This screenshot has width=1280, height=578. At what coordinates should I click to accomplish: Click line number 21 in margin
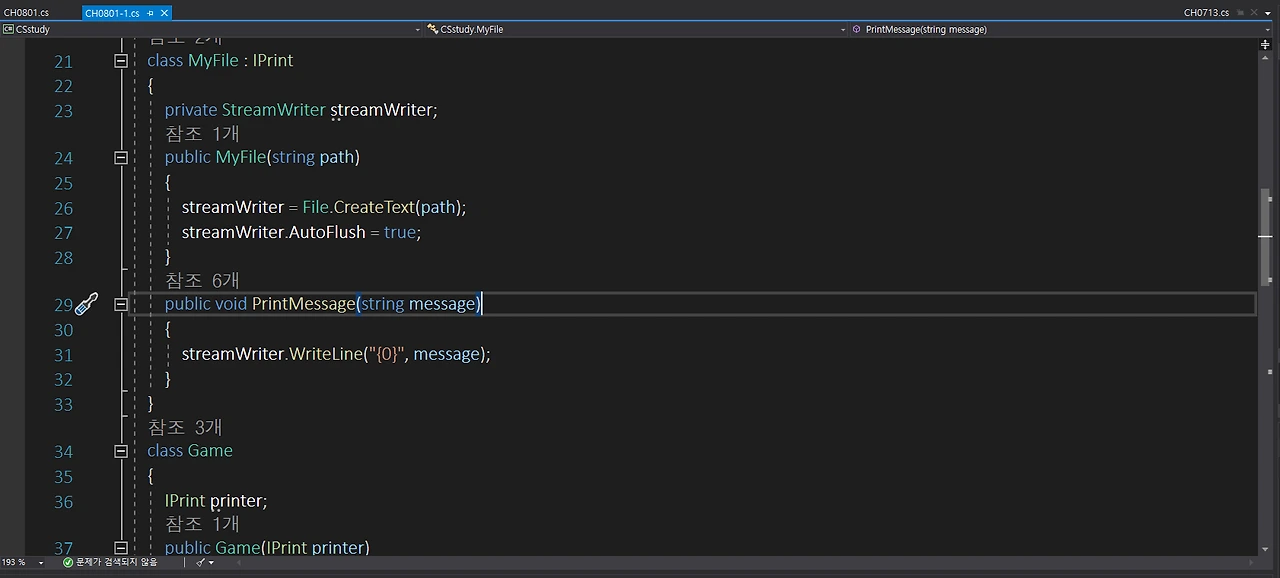pyautogui.click(x=63, y=62)
